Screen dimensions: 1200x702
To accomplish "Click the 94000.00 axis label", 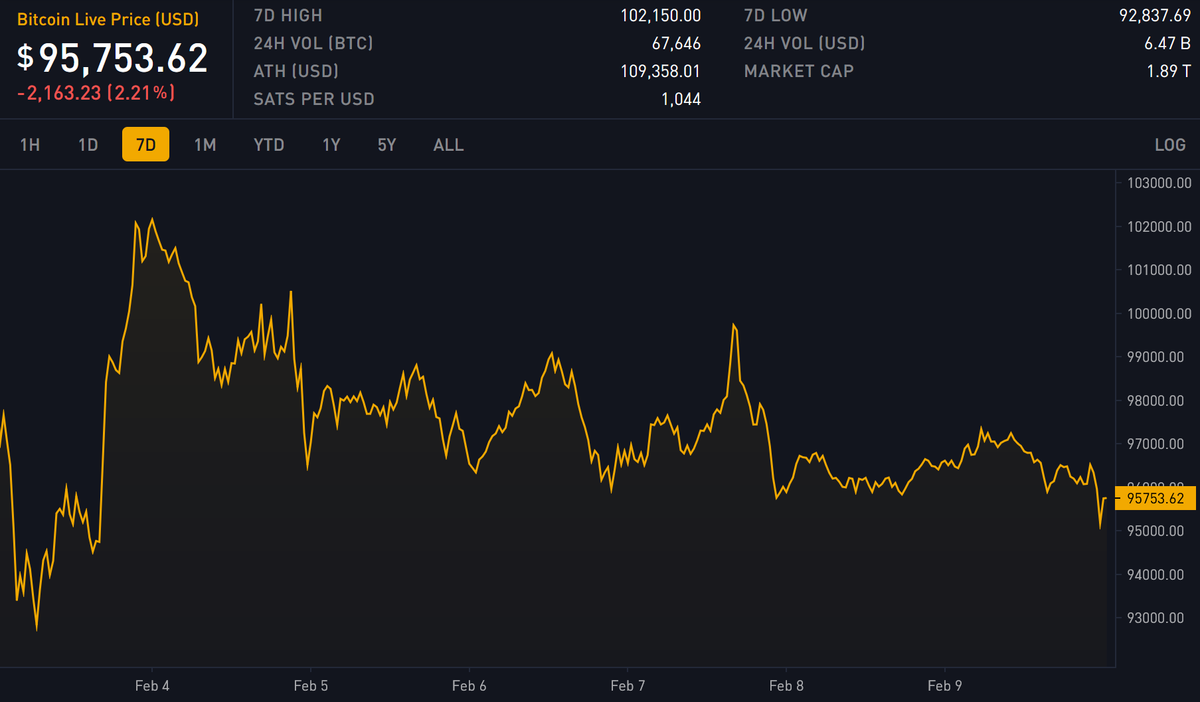I will 1158,575.
